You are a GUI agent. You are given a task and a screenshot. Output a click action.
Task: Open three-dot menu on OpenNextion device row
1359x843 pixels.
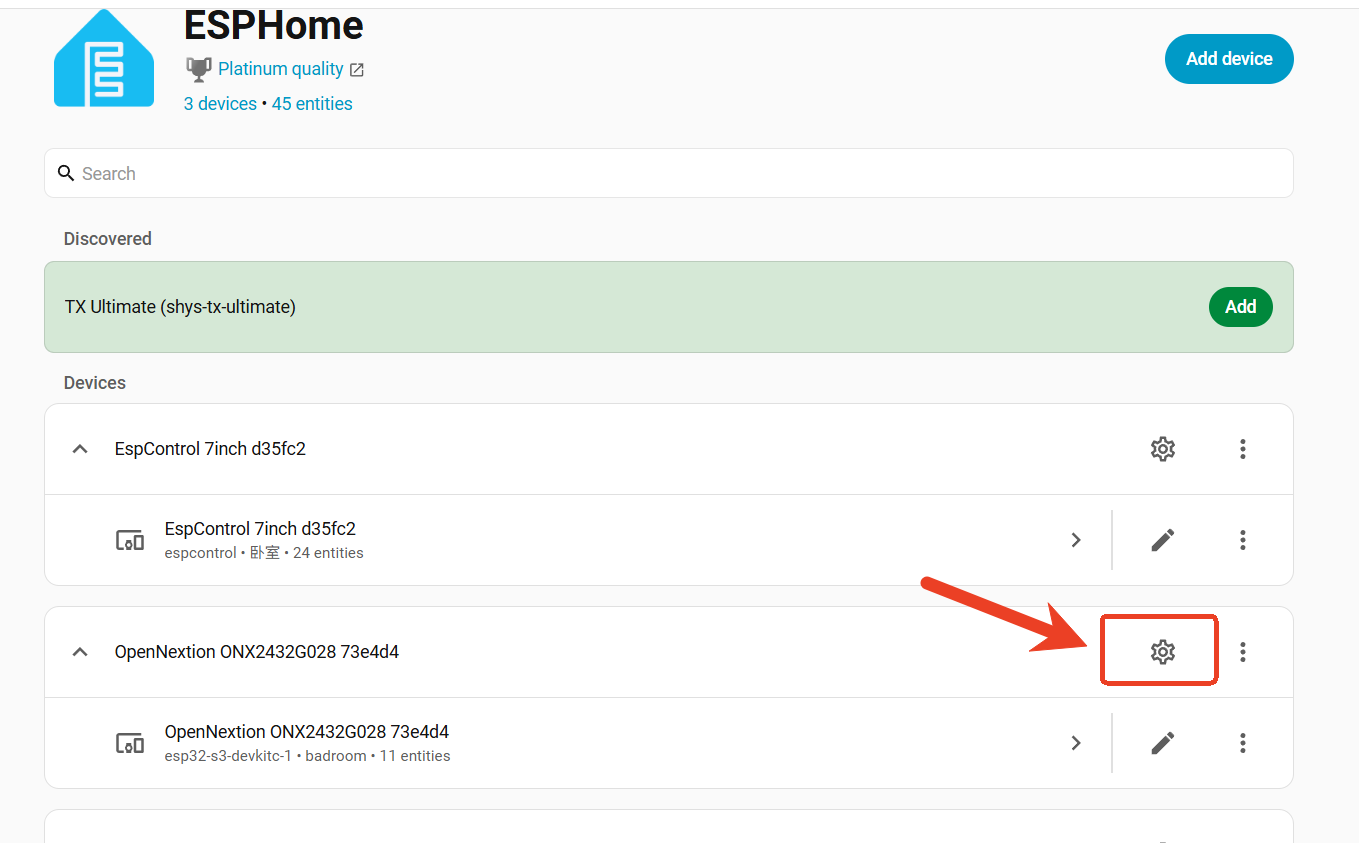pos(1243,743)
